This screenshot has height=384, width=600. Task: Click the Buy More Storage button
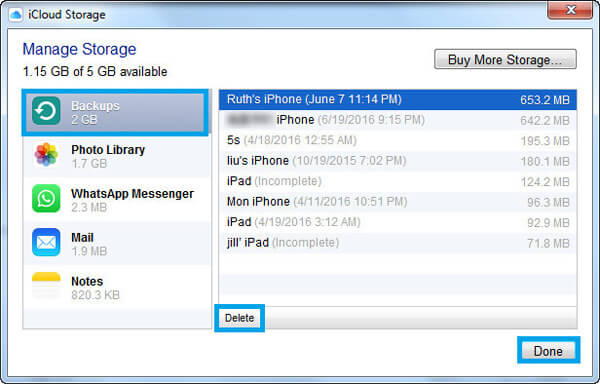tap(505, 59)
